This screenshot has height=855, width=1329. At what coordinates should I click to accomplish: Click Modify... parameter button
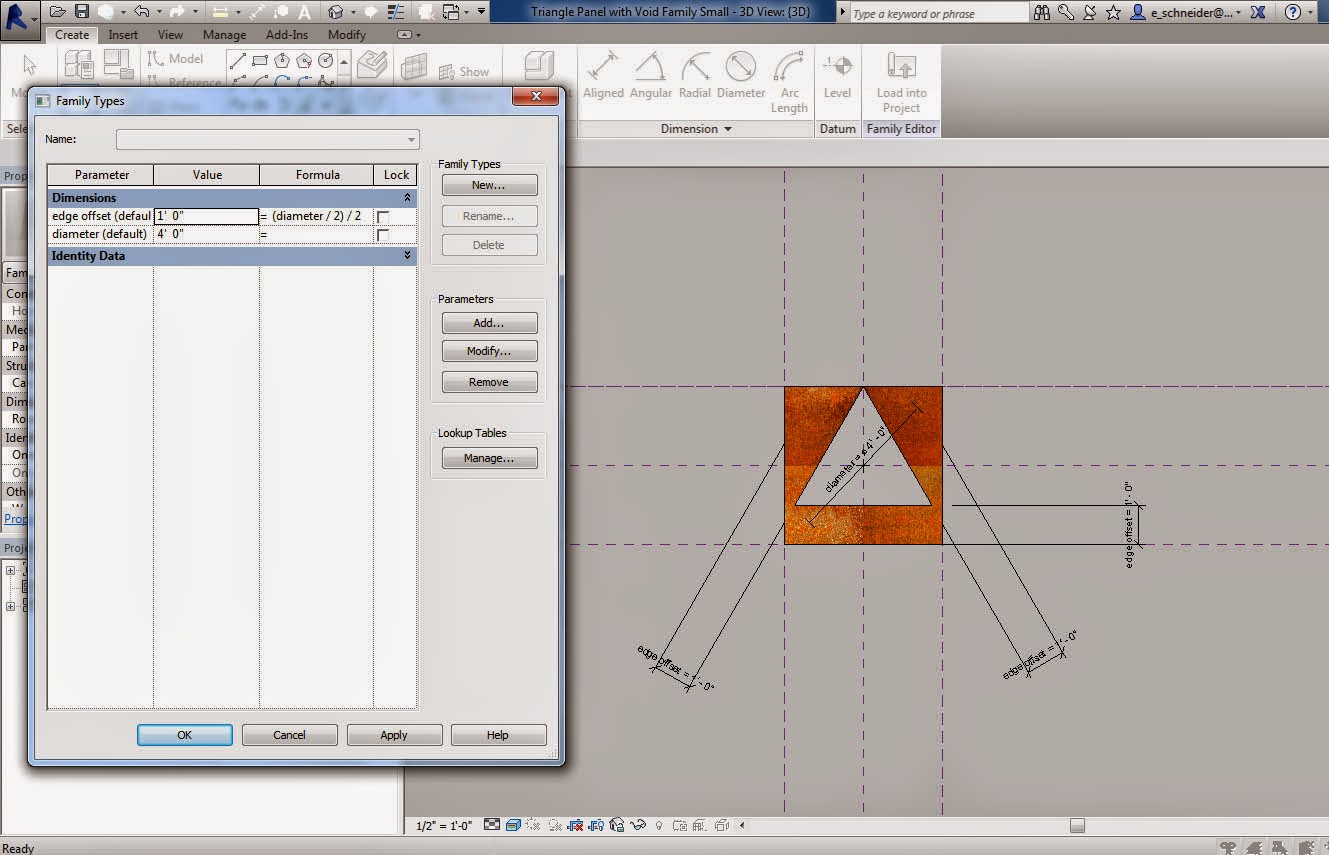click(x=489, y=351)
